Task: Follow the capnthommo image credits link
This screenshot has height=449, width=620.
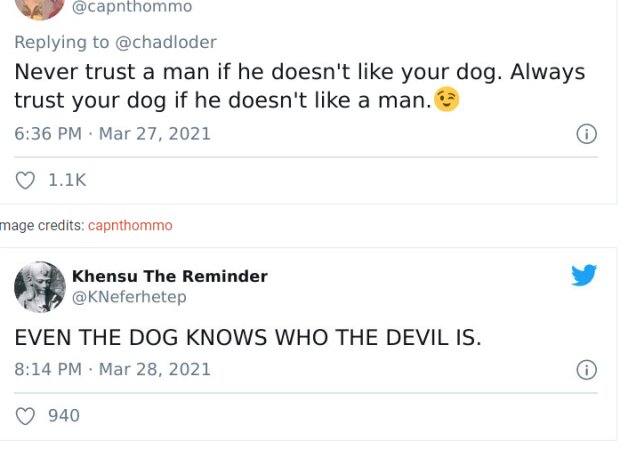Action: coord(130,226)
